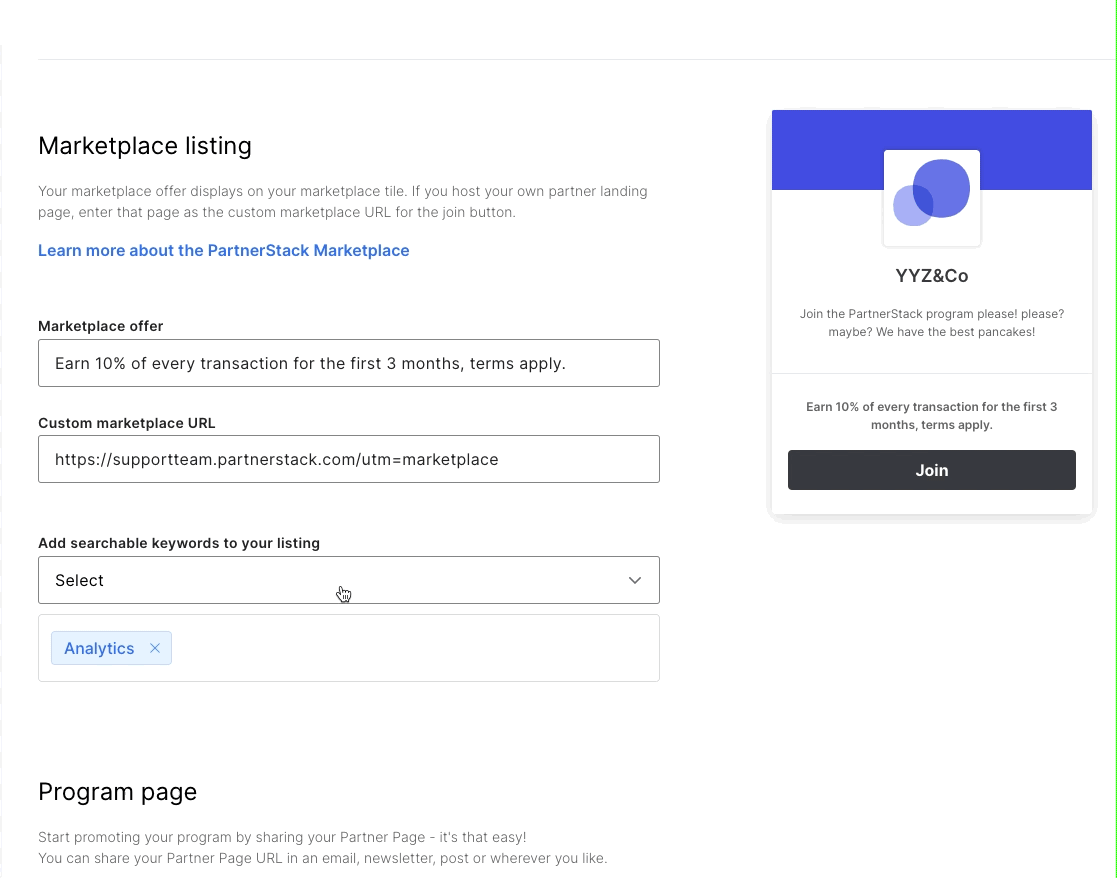Click the Custom marketplace URL field
The height and width of the screenshot is (878, 1117).
(348, 459)
